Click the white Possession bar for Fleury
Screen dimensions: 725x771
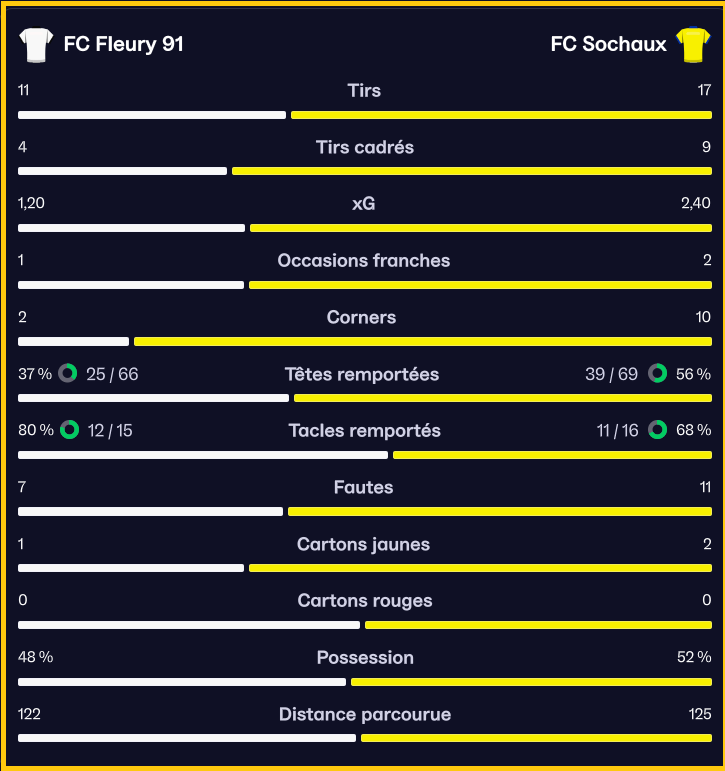click(x=182, y=682)
